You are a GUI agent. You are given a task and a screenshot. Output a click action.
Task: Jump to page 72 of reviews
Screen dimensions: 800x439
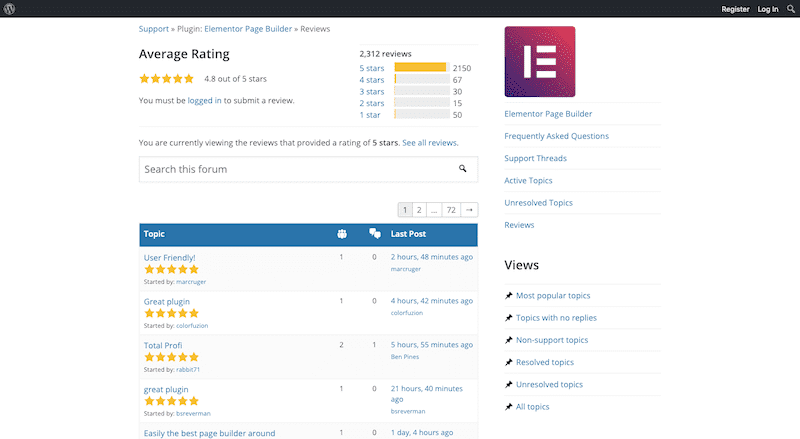(x=451, y=210)
